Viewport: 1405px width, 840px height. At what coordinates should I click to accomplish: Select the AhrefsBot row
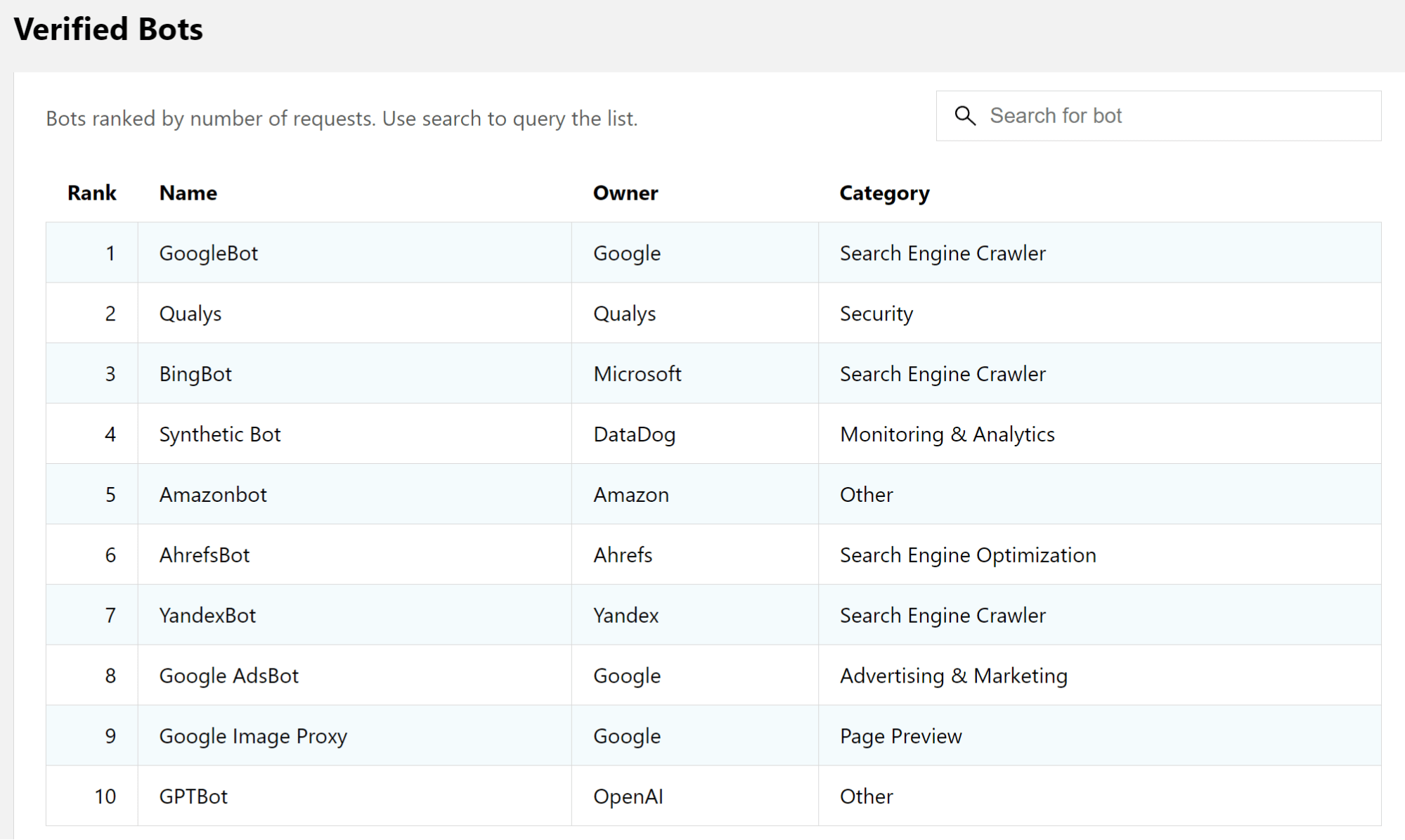[x=204, y=555]
